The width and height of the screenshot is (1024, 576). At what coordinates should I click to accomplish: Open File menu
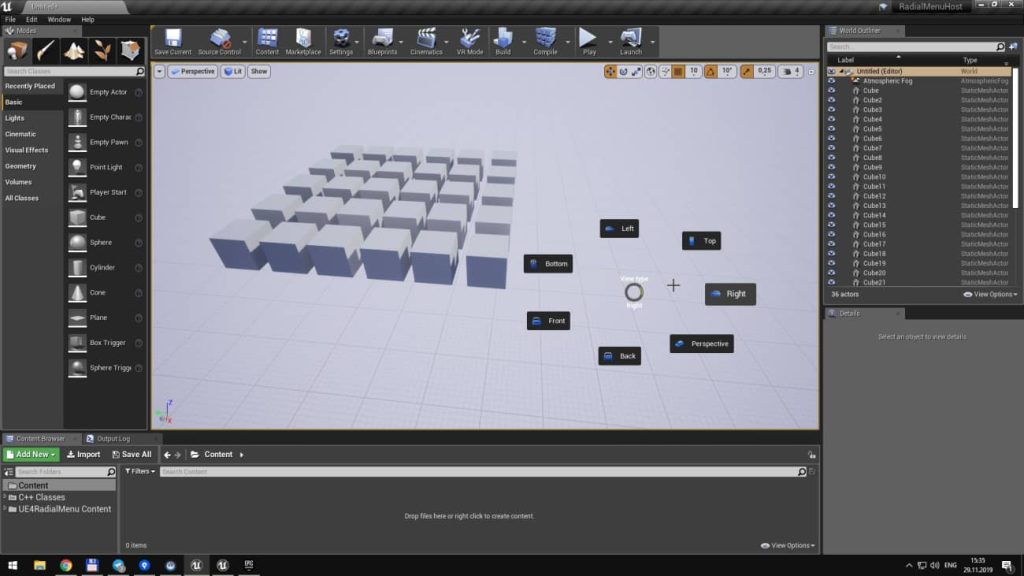coord(10,20)
